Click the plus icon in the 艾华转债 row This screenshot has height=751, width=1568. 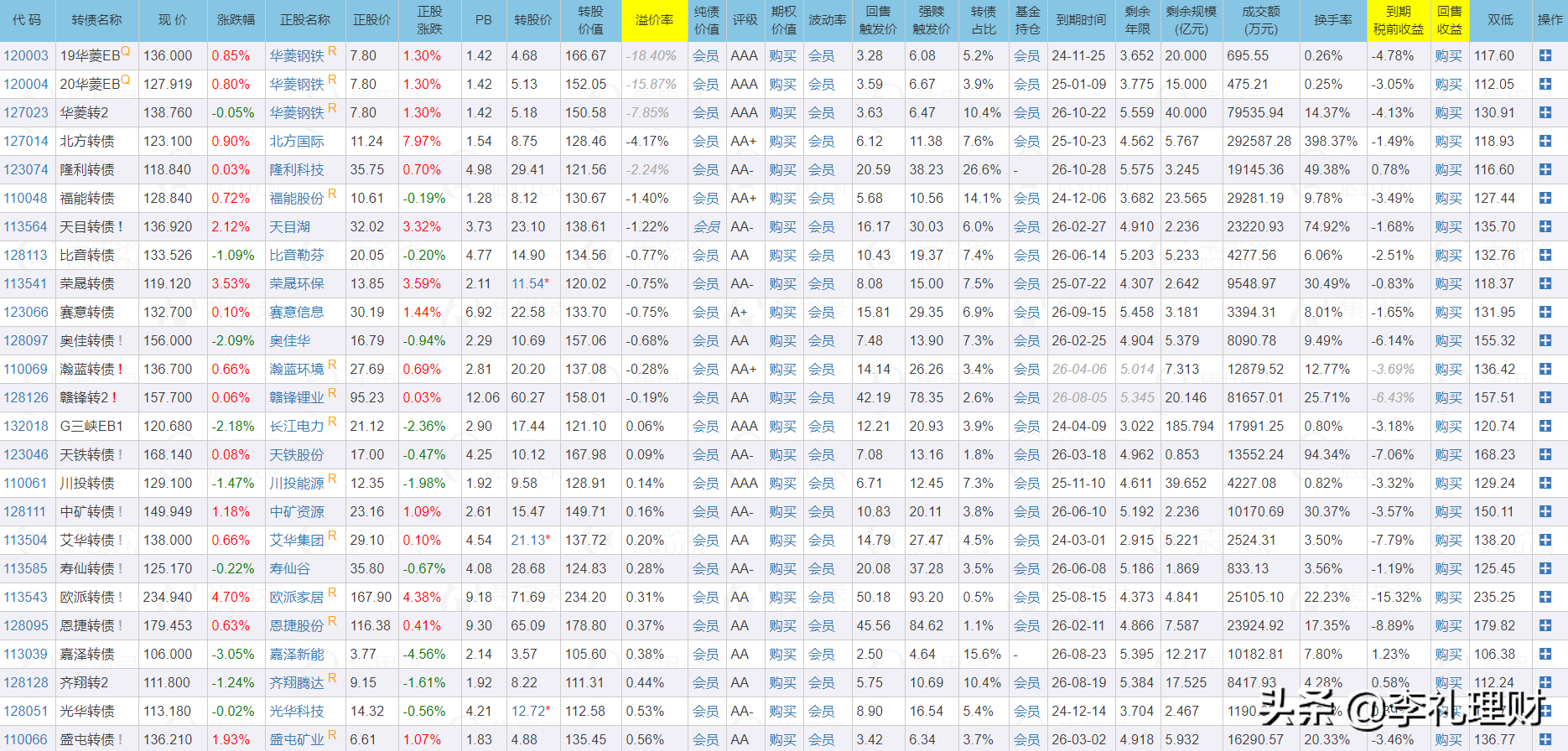1545,541
